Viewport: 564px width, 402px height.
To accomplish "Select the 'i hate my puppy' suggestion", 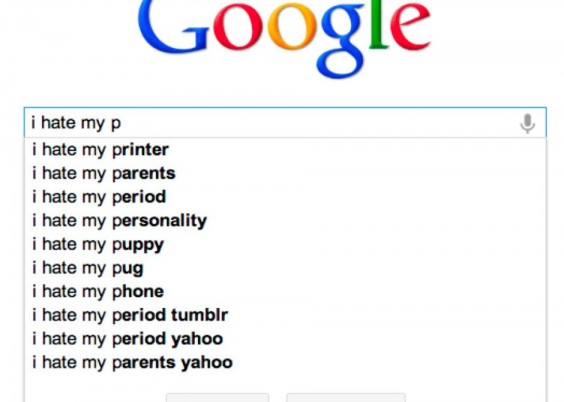I will pyautogui.click(x=285, y=245).
